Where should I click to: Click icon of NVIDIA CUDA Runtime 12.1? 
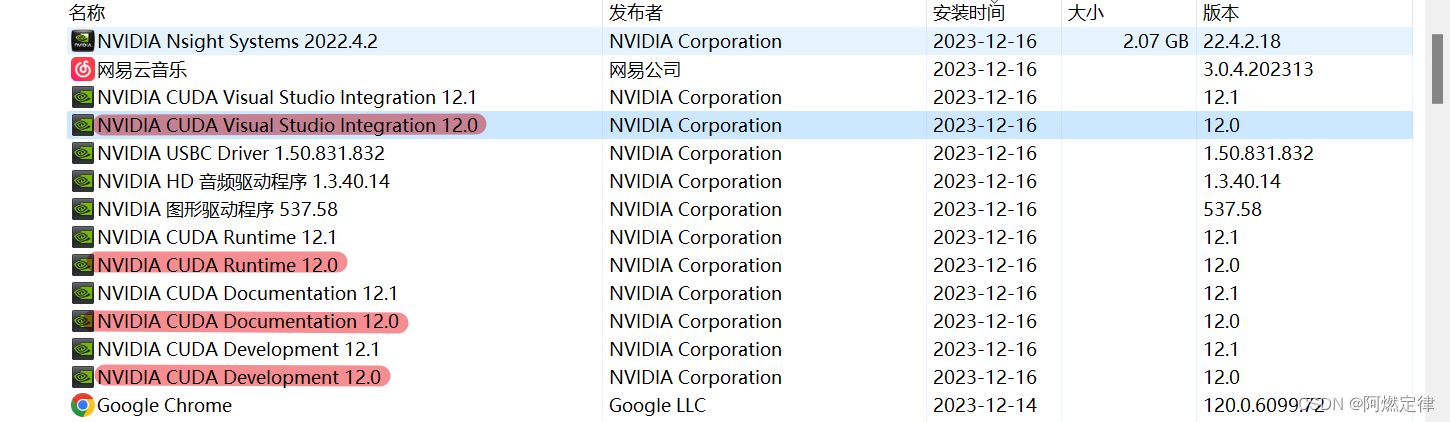click(x=83, y=237)
